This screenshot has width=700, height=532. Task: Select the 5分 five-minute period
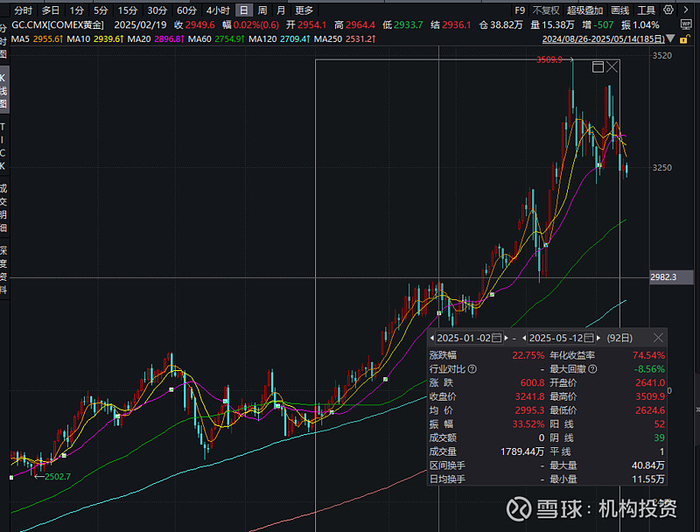coord(100,10)
